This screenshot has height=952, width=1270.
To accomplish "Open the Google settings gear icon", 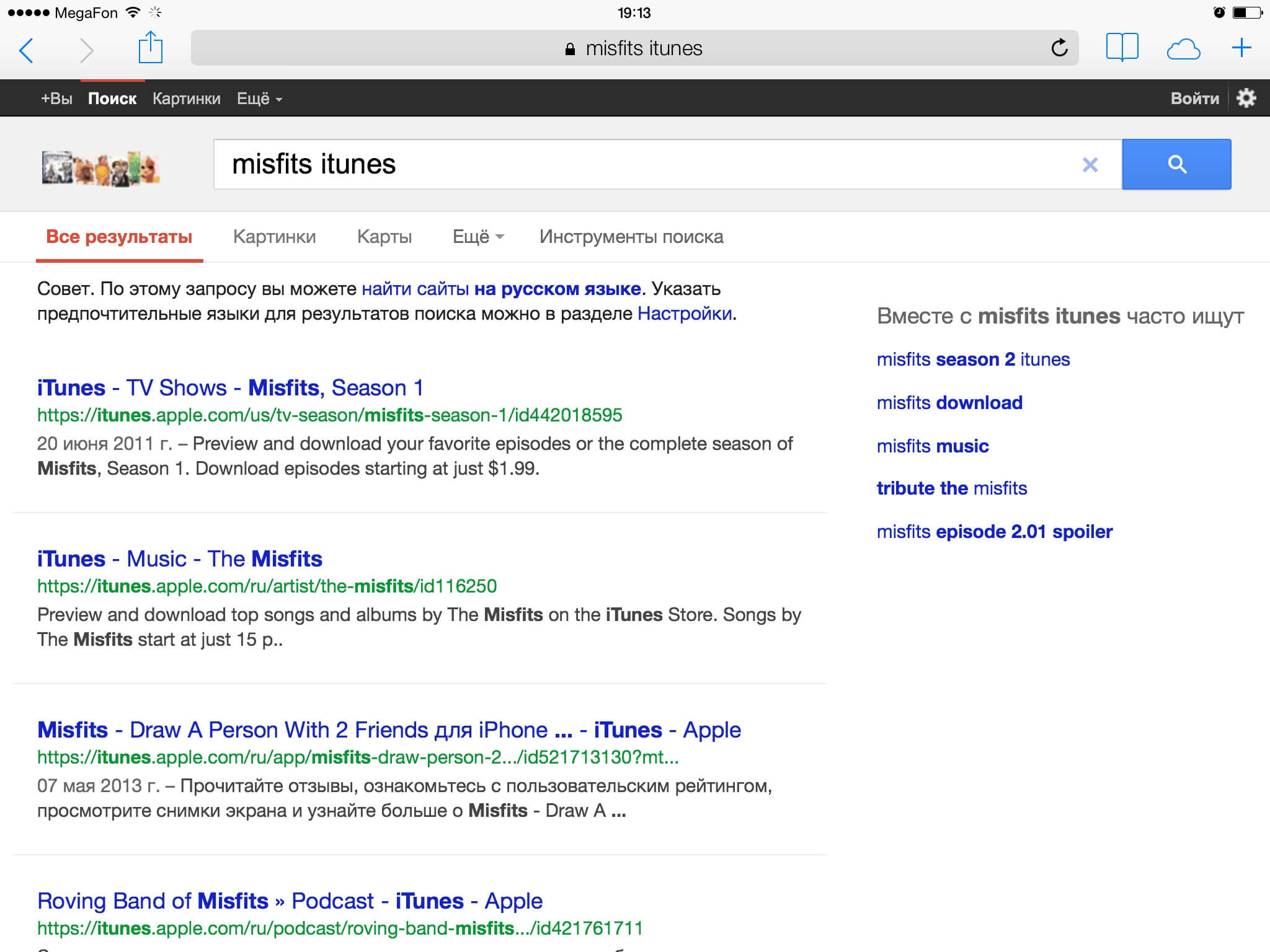I will coord(1246,98).
